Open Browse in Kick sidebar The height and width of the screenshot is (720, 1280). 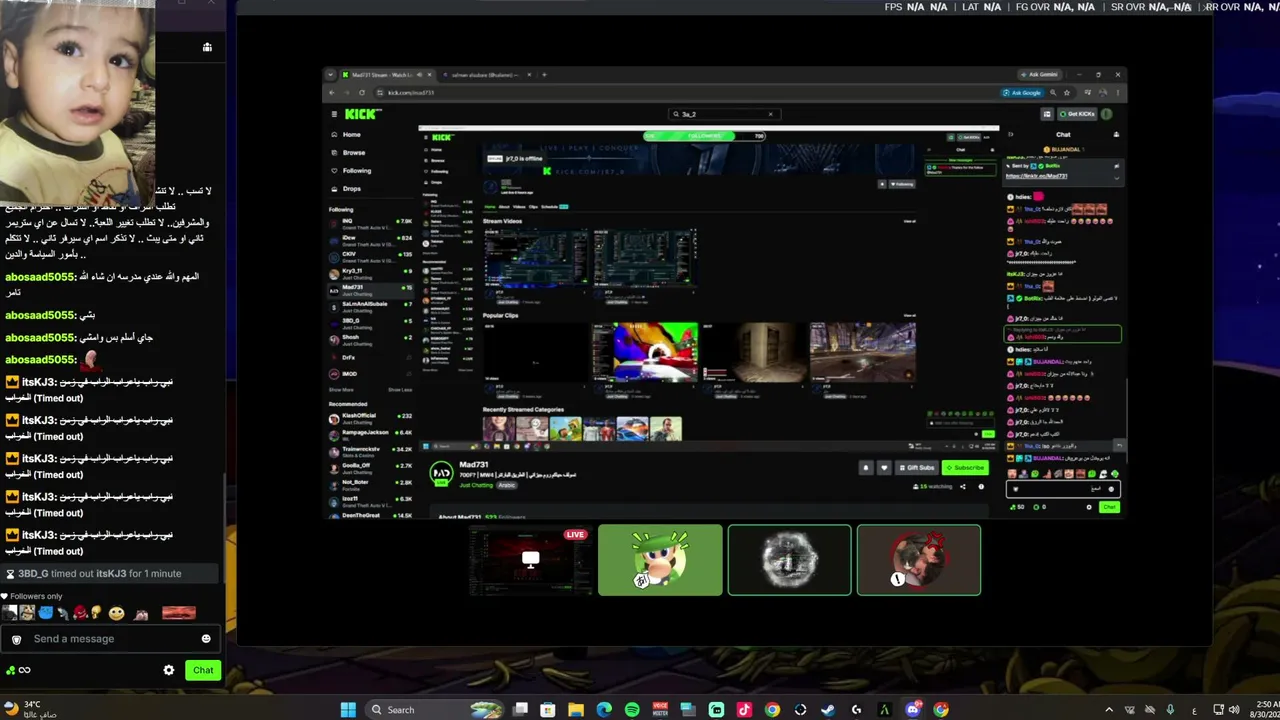pos(354,153)
